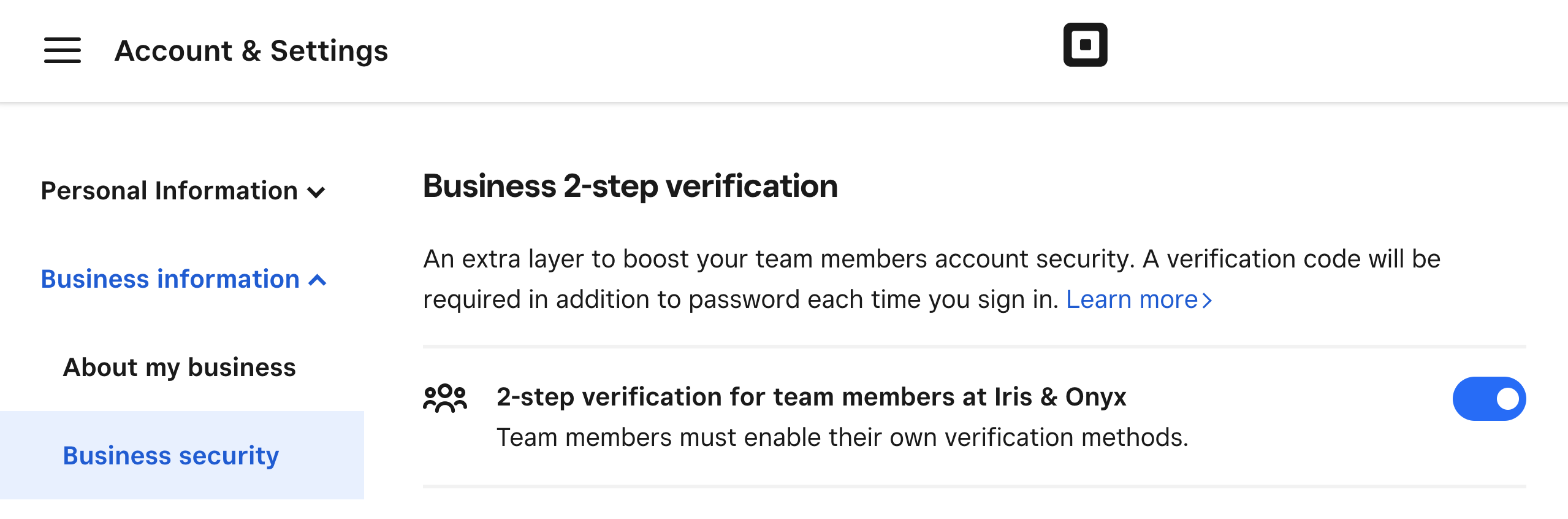Viewport: 1568px width, 519px height.
Task: Open the hamburger navigation menu
Action: [x=62, y=50]
